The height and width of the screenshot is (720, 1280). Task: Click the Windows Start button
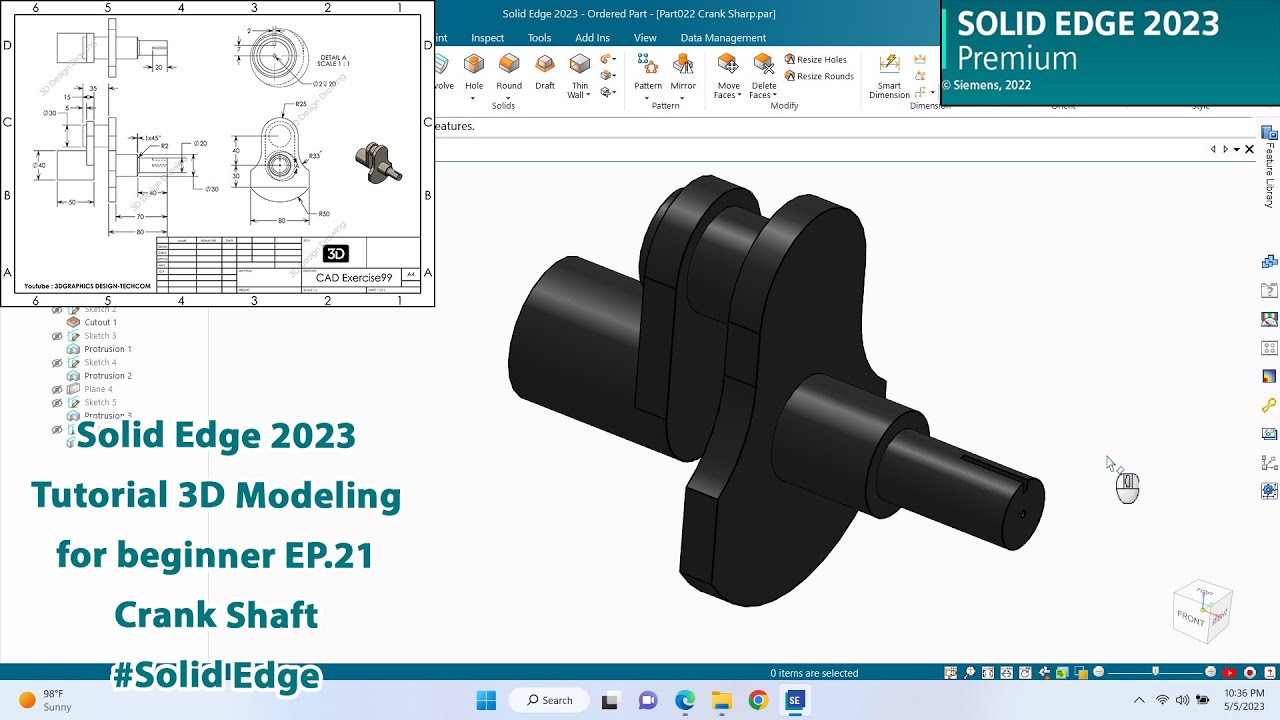tap(486, 700)
